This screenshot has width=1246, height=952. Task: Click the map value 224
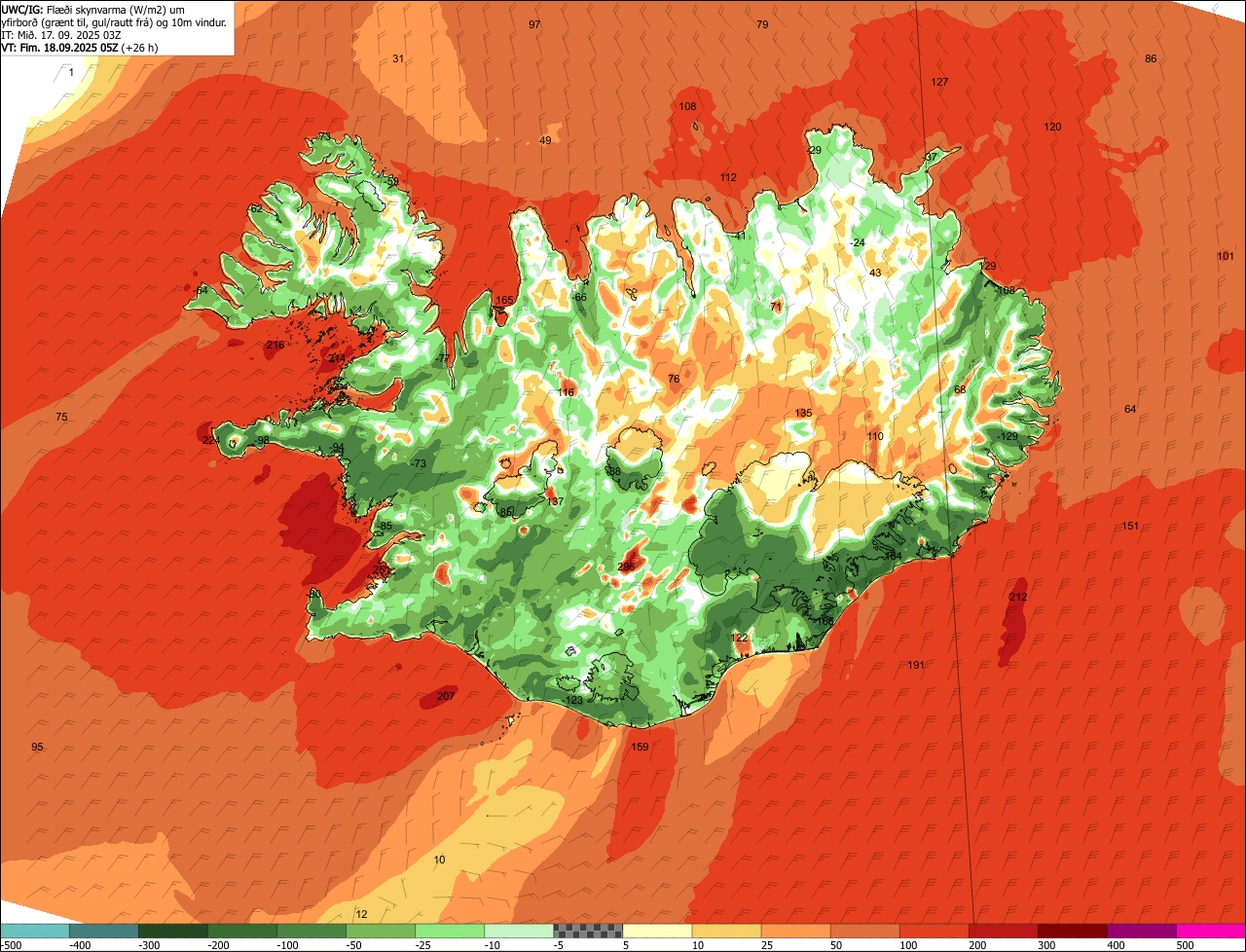point(210,440)
